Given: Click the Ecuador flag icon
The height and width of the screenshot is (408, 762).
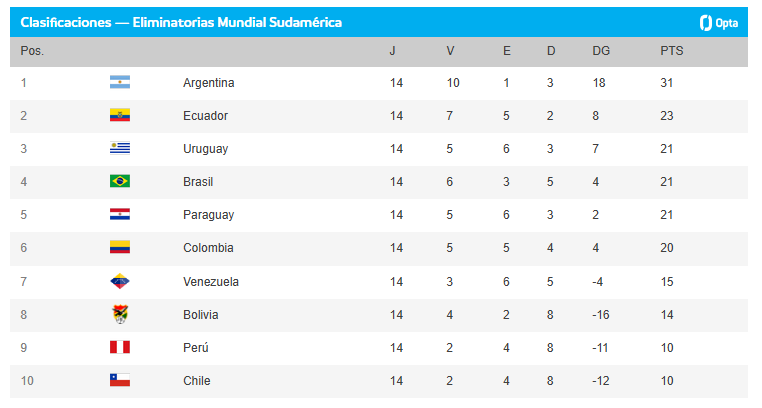Looking at the screenshot, I should 120,115.
